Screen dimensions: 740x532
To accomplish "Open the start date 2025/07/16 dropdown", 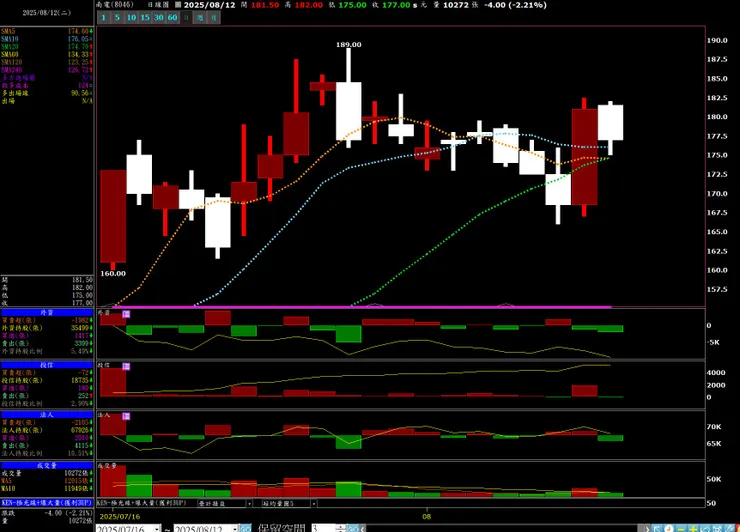I will (158, 529).
